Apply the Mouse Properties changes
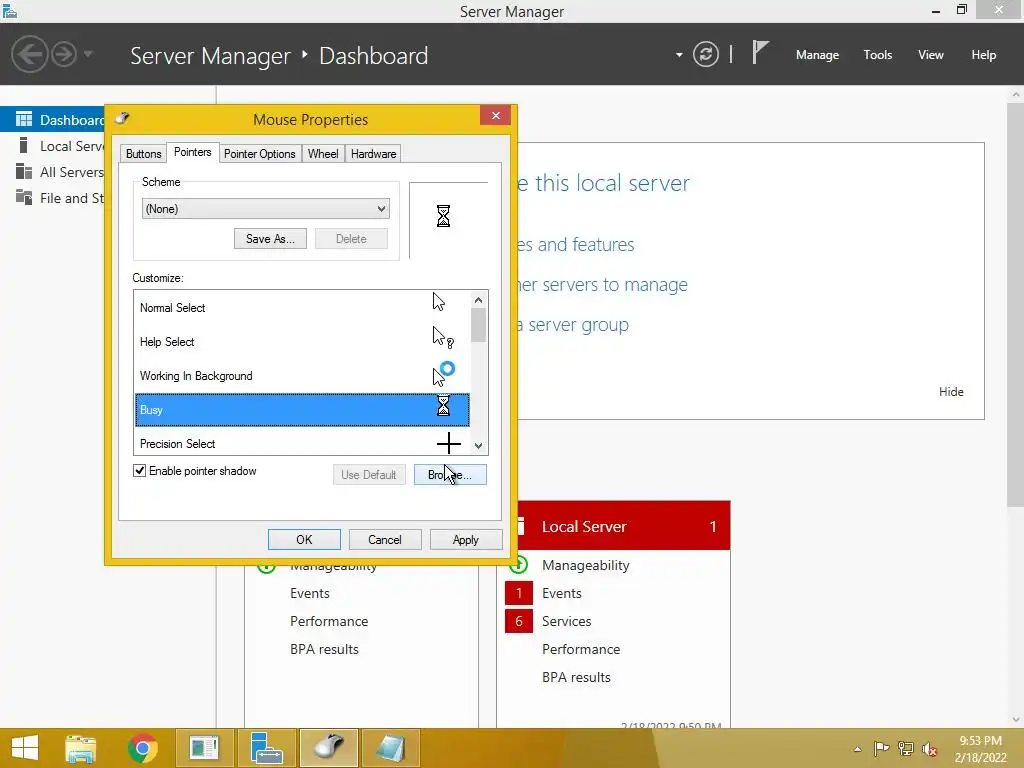Screen dimensions: 1024x768 [x=466, y=539]
